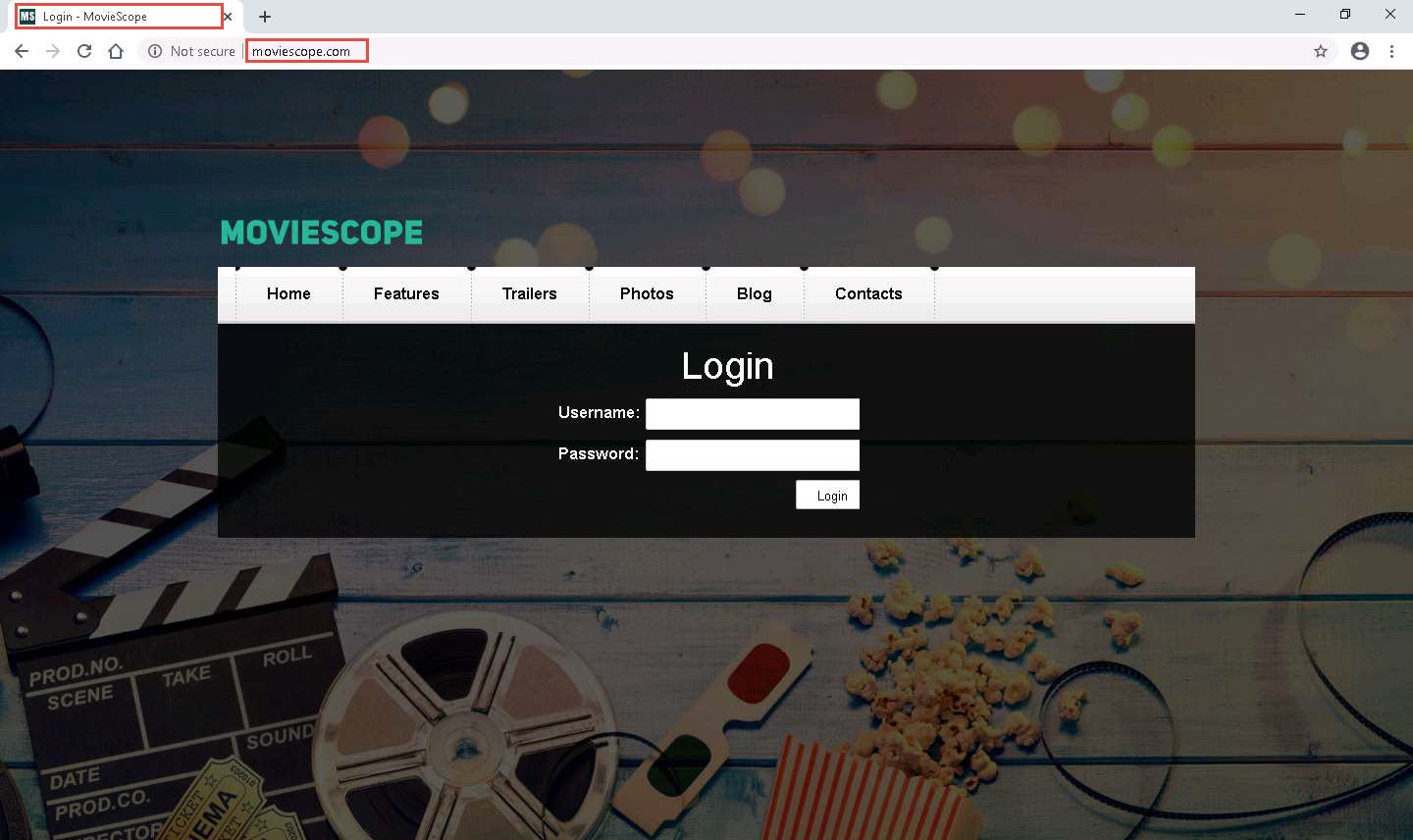Click the MS favicon on the tab
The height and width of the screenshot is (840, 1413).
(x=27, y=17)
